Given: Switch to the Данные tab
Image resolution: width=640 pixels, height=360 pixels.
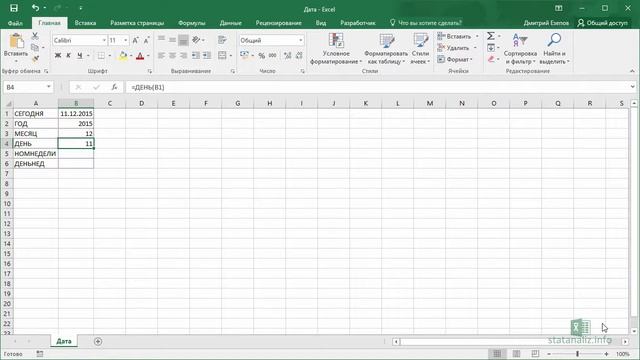Looking at the screenshot, I should click(231, 23).
